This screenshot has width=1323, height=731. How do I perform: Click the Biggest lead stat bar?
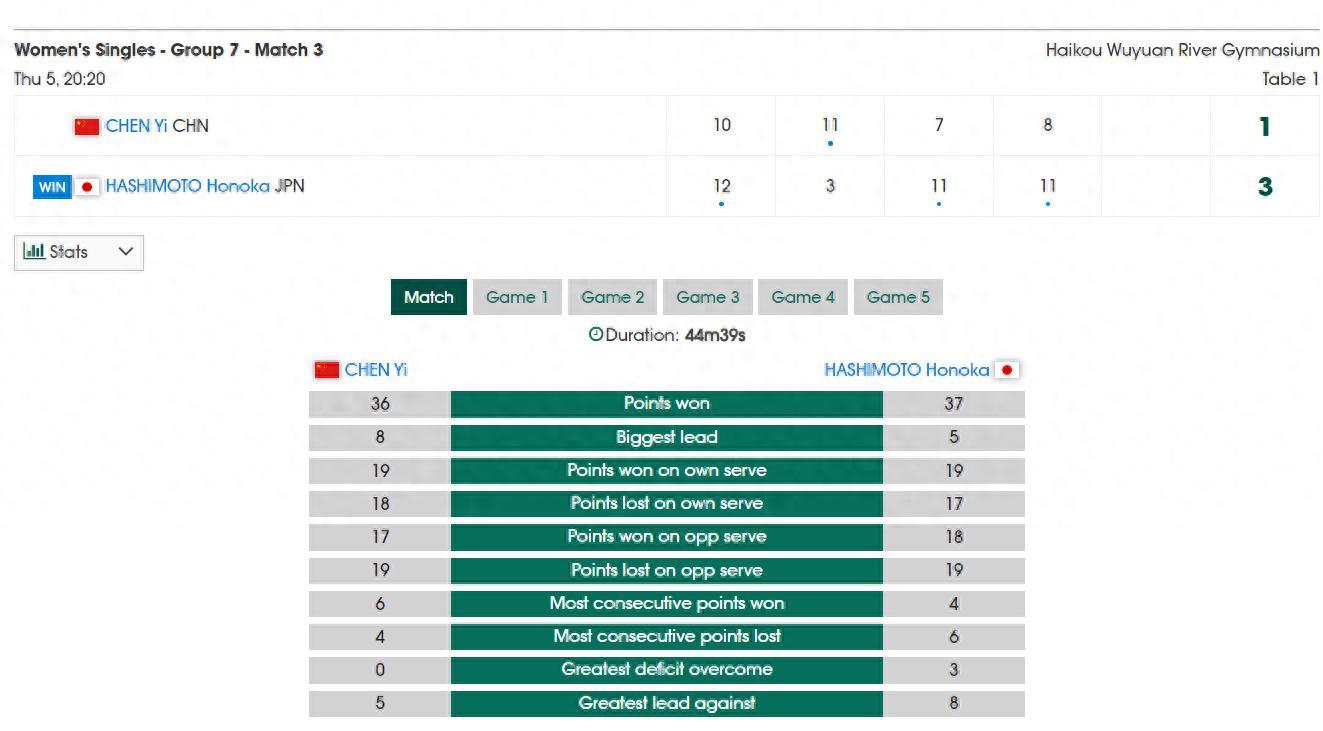pos(666,437)
